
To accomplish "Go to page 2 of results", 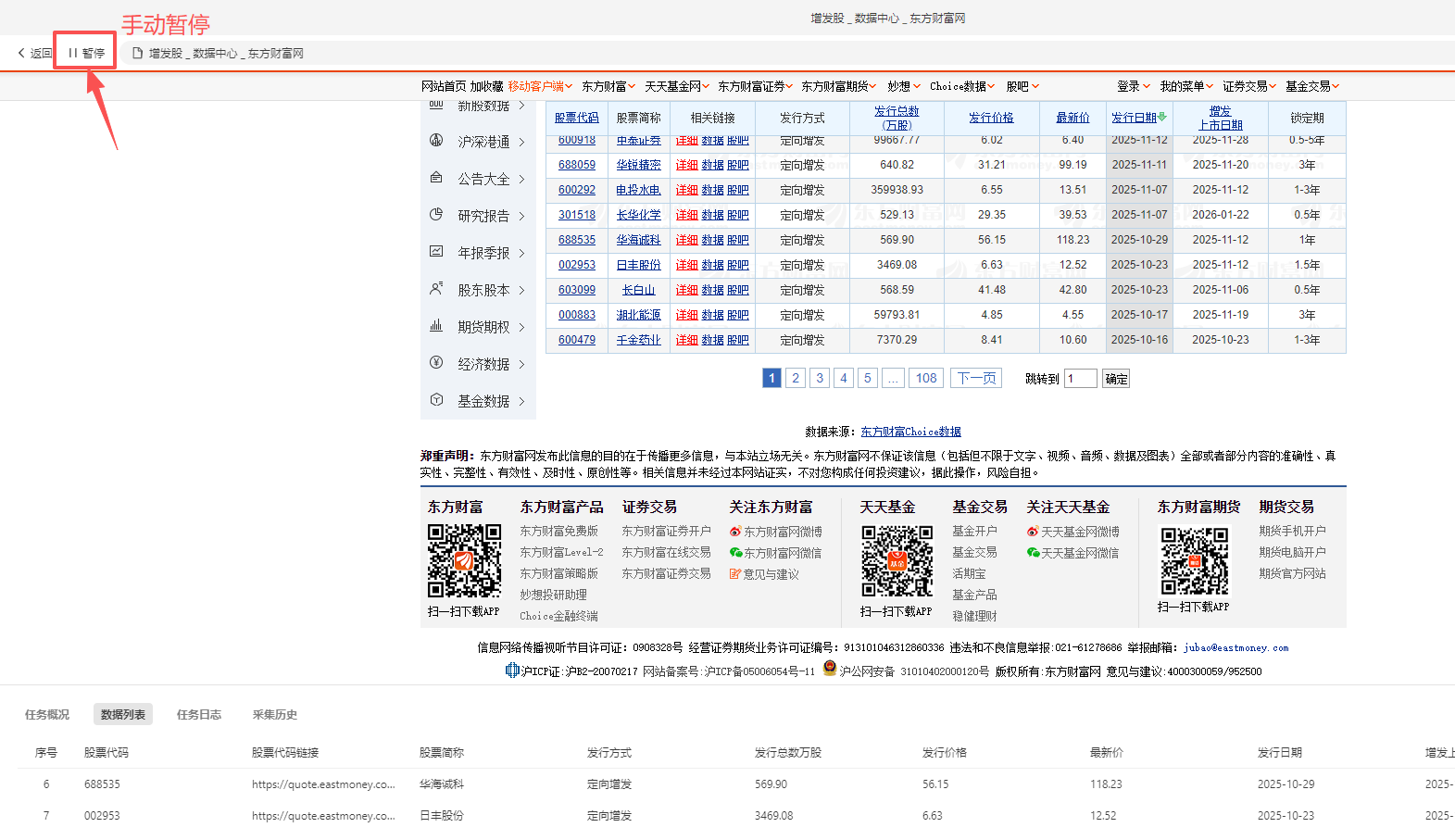I will tap(796, 378).
